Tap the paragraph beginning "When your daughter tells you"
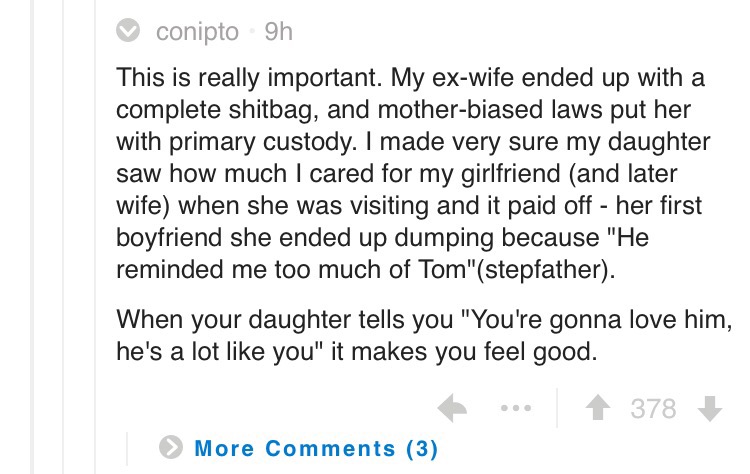Image resolution: width=750 pixels, height=474 pixels. [x=424, y=335]
